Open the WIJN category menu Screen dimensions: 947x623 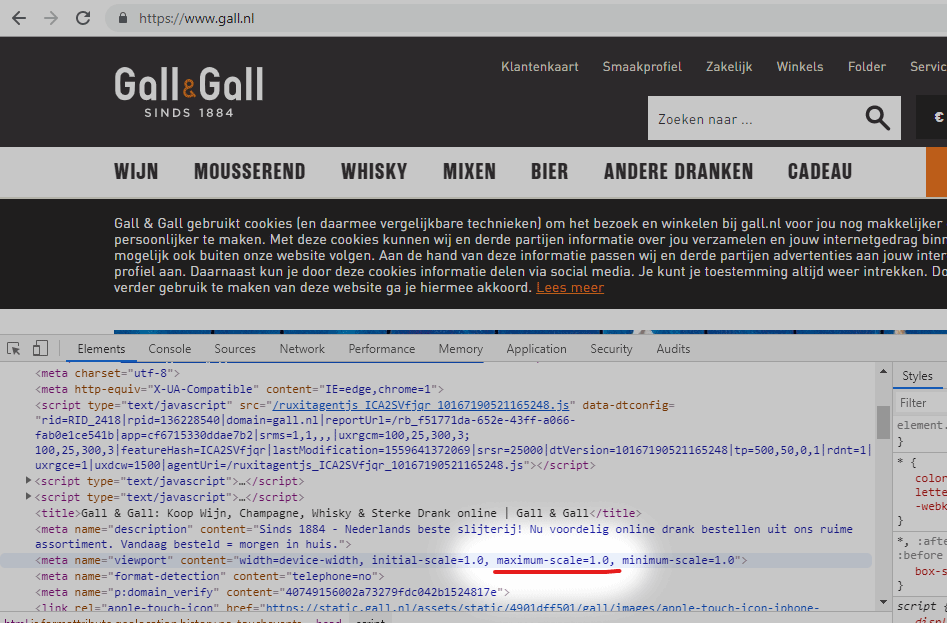(x=136, y=171)
